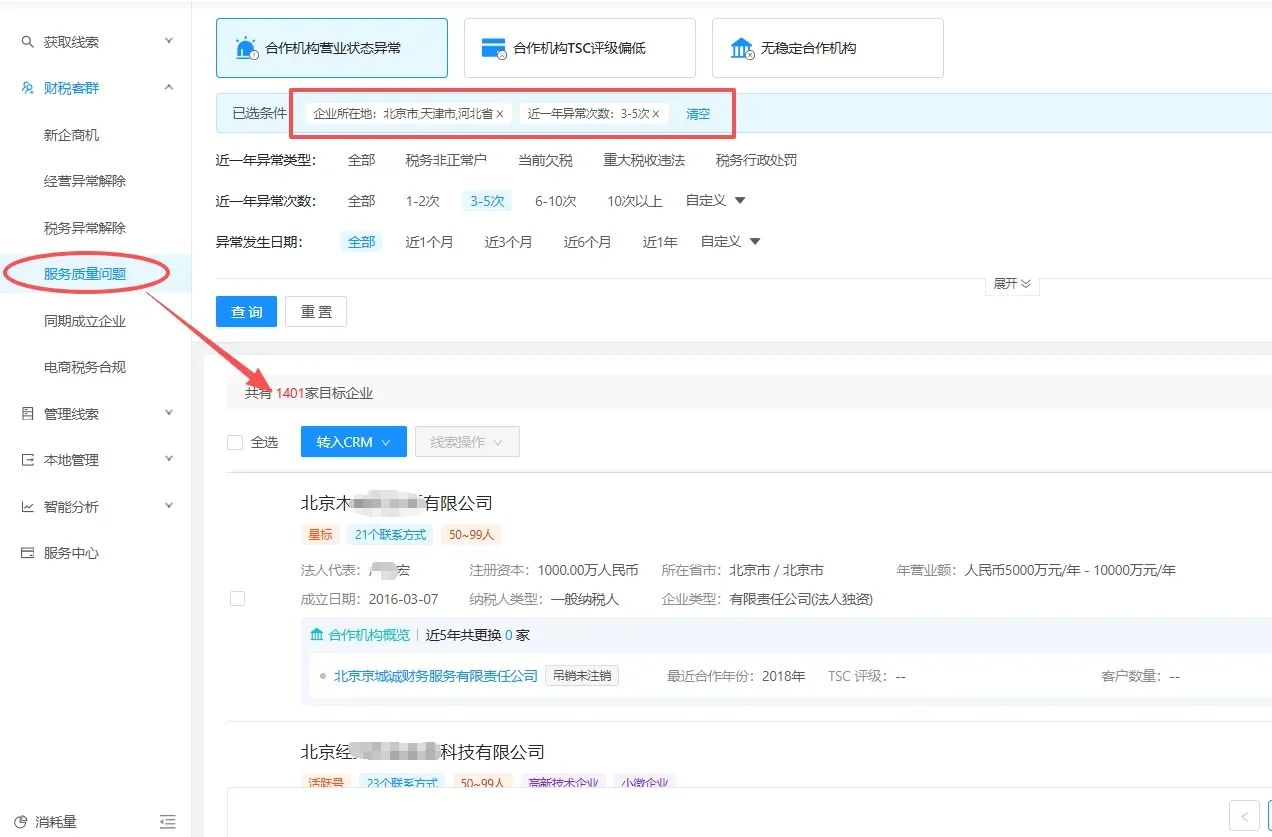Choose 1-2次 abnormal count option

[x=422, y=201]
